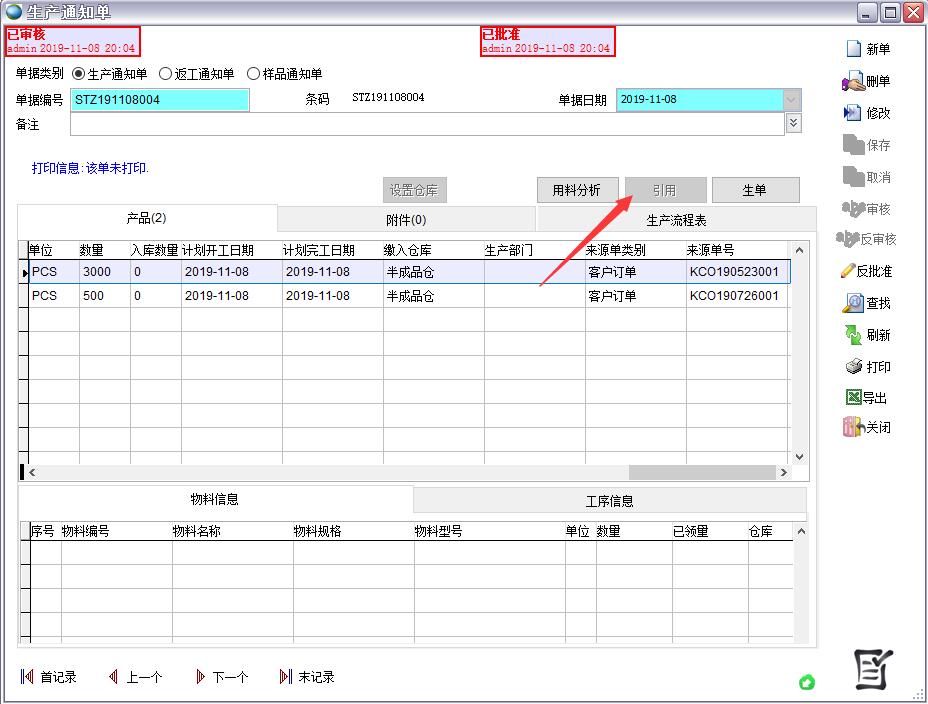928x704 pixels.
Task: Click the 反批准 (Unapprove) pencil icon
Action: 848,271
